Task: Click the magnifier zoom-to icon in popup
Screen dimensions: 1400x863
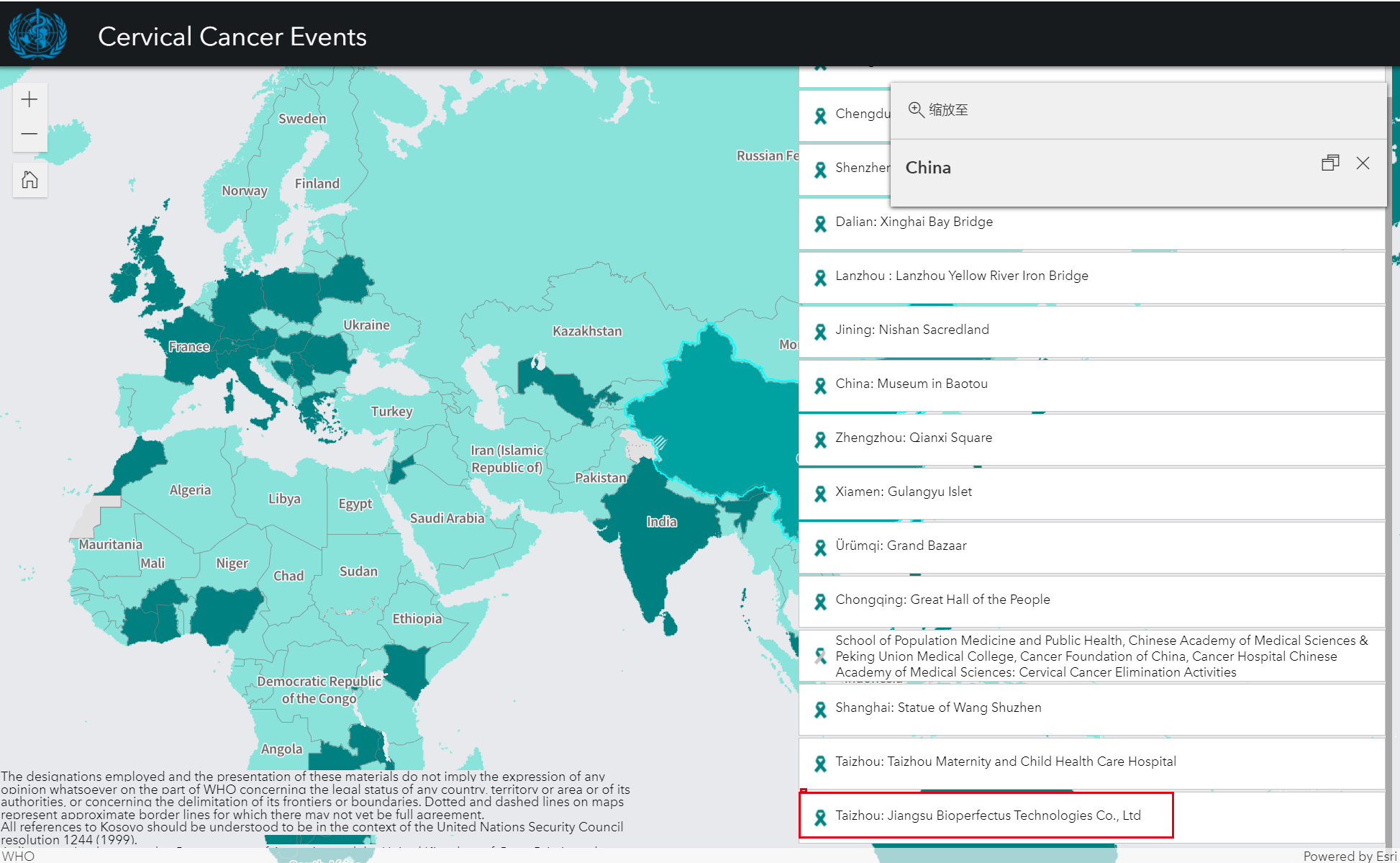Action: pos(915,109)
